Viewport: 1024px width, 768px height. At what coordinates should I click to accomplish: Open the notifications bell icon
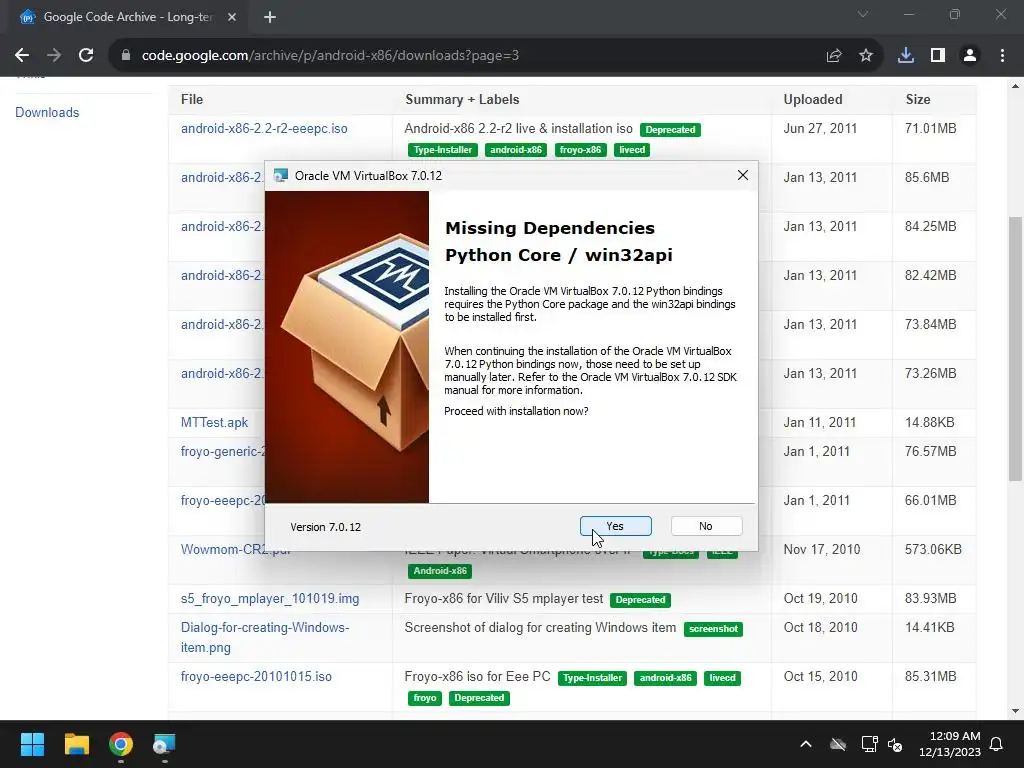[997, 744]
